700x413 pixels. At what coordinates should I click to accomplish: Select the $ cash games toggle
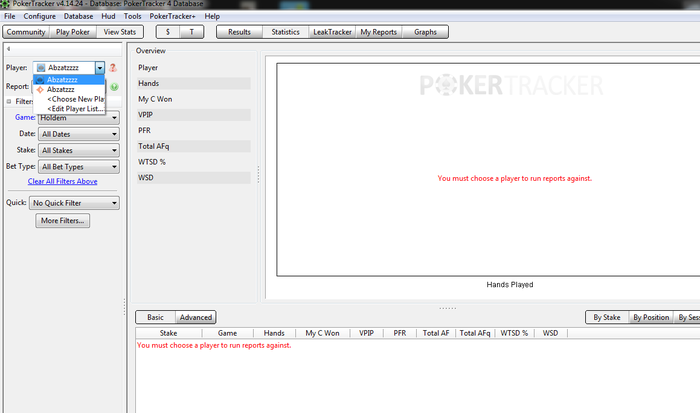168,32
